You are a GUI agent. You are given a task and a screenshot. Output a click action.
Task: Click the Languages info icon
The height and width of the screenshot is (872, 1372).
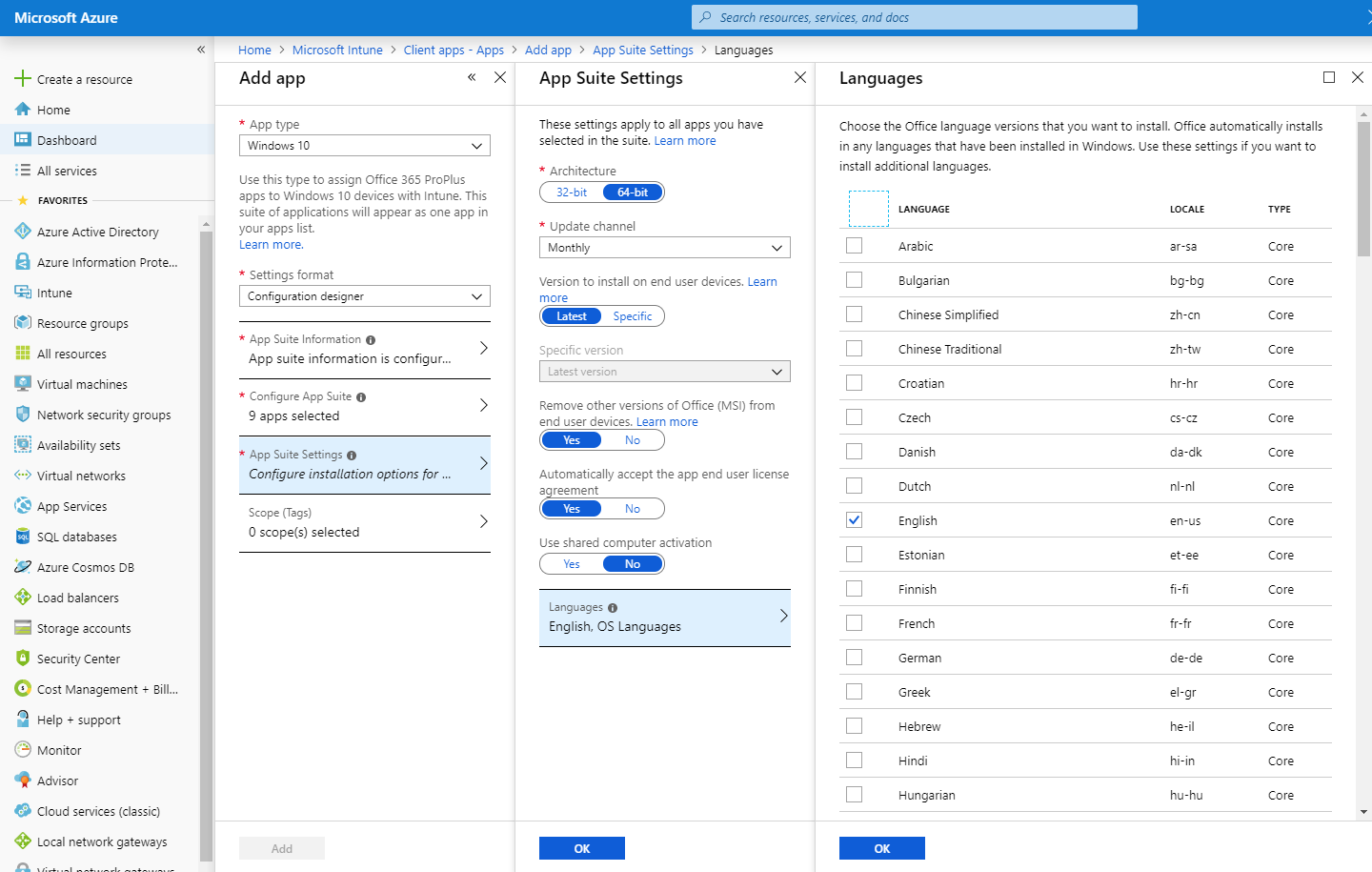(613, 608)
